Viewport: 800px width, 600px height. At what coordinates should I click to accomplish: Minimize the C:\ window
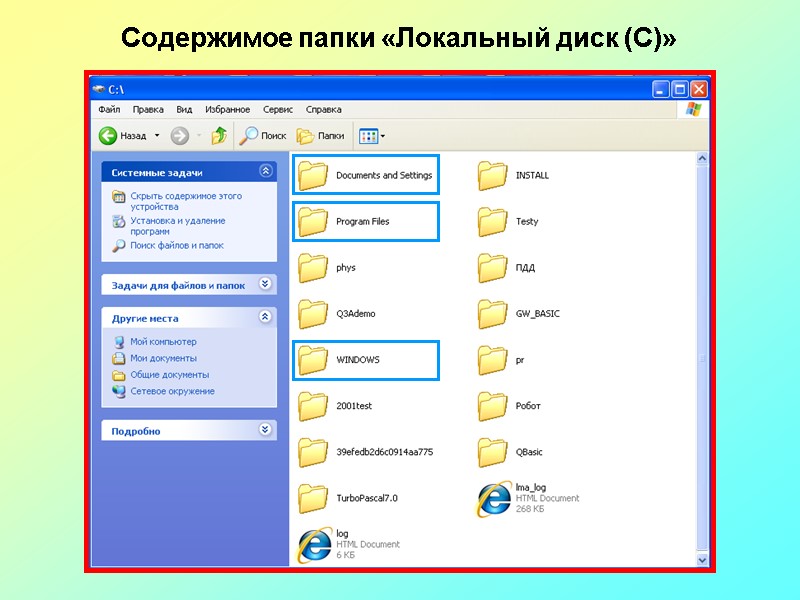(661, 90)
